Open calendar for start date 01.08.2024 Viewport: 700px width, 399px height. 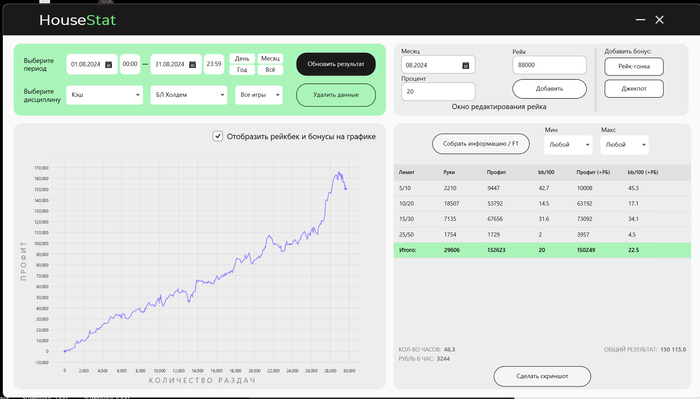(x=108, y=65)
